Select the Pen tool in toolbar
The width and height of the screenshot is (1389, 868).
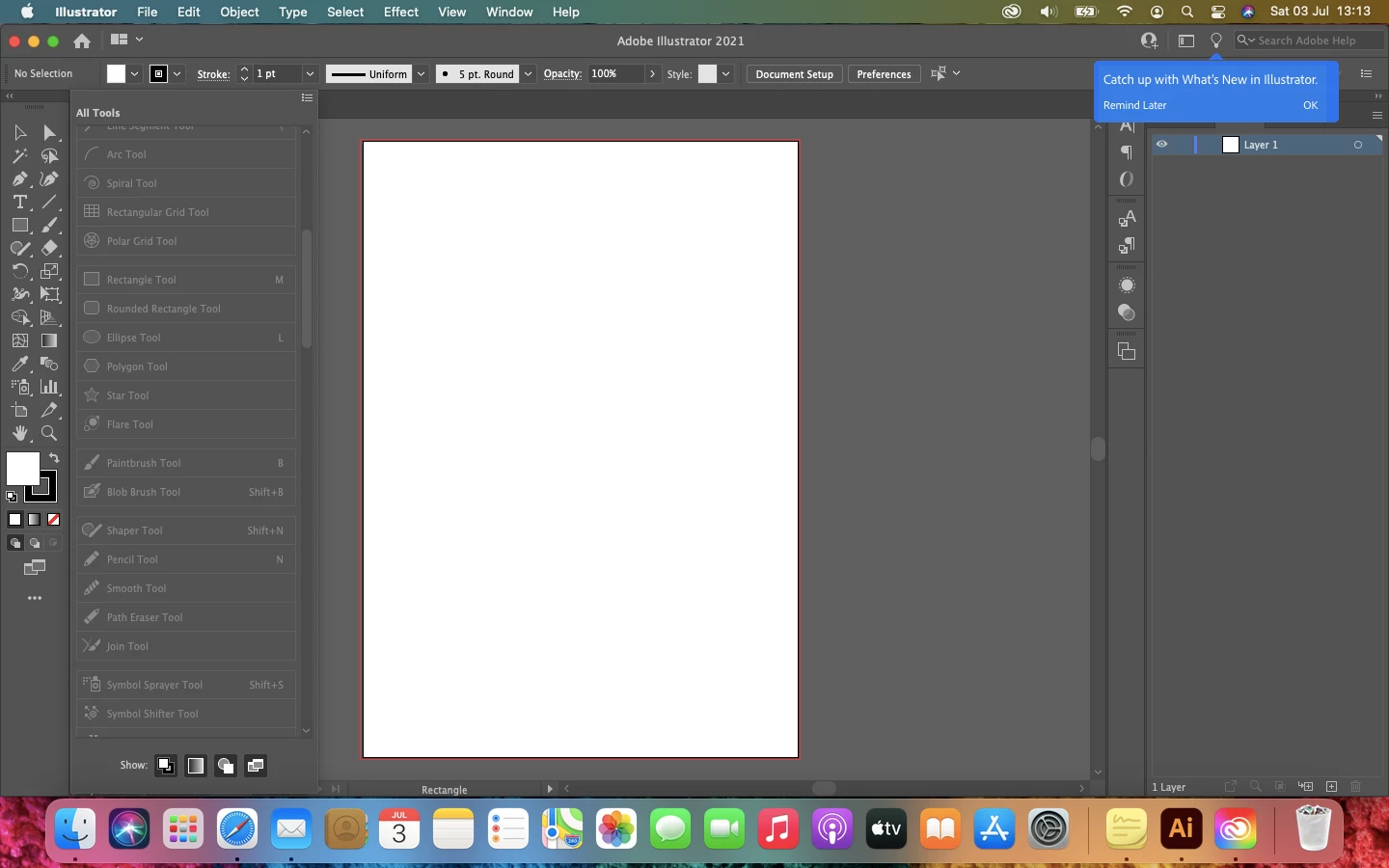point(19,178)
